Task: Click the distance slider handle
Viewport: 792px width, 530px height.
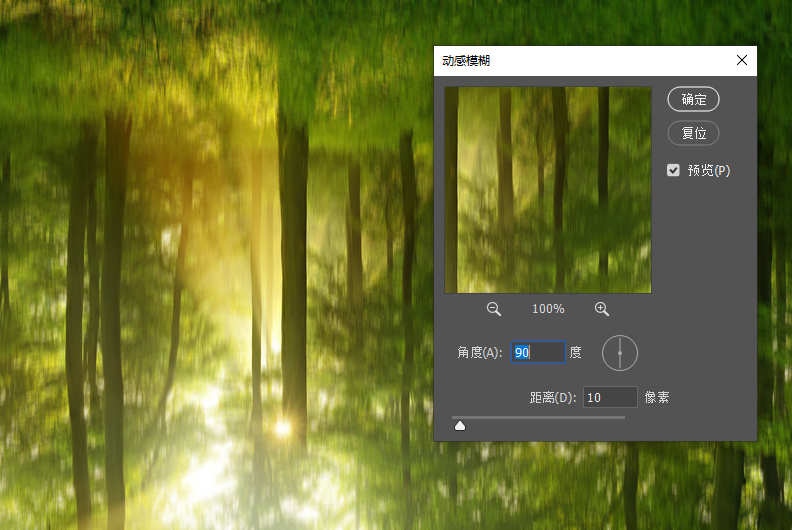Action: (x=460, y=426)
